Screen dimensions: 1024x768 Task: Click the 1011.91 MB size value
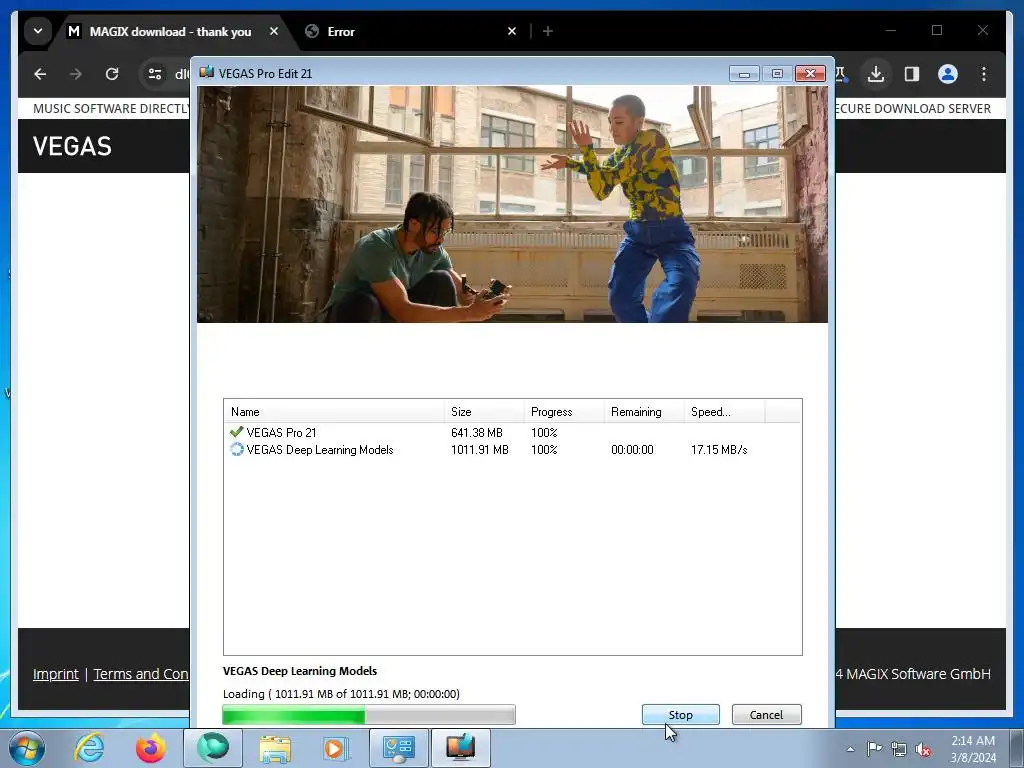(479, 450)
